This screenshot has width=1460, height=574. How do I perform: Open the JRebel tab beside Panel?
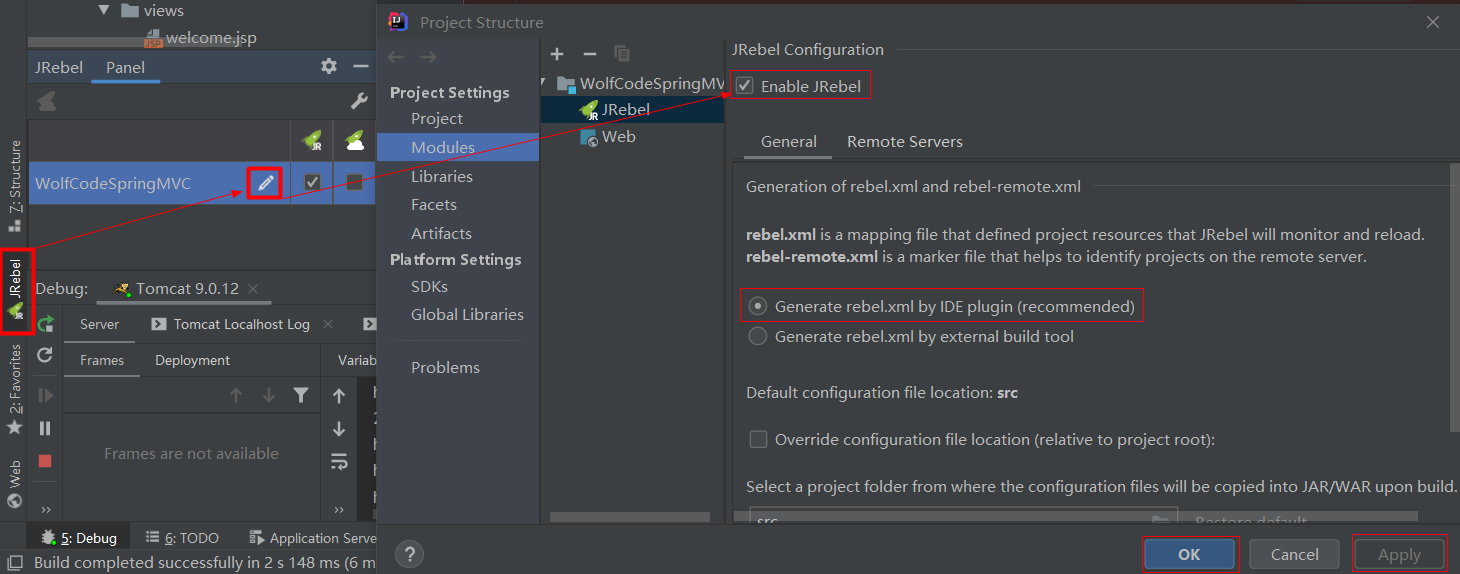(x=59, y=67)
